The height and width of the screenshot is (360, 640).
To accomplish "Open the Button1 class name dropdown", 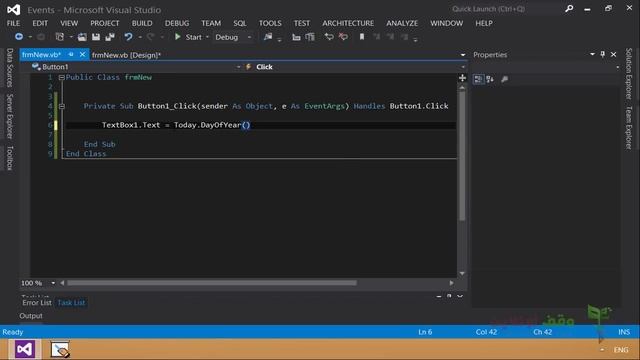I will click(x=238, y=67).
